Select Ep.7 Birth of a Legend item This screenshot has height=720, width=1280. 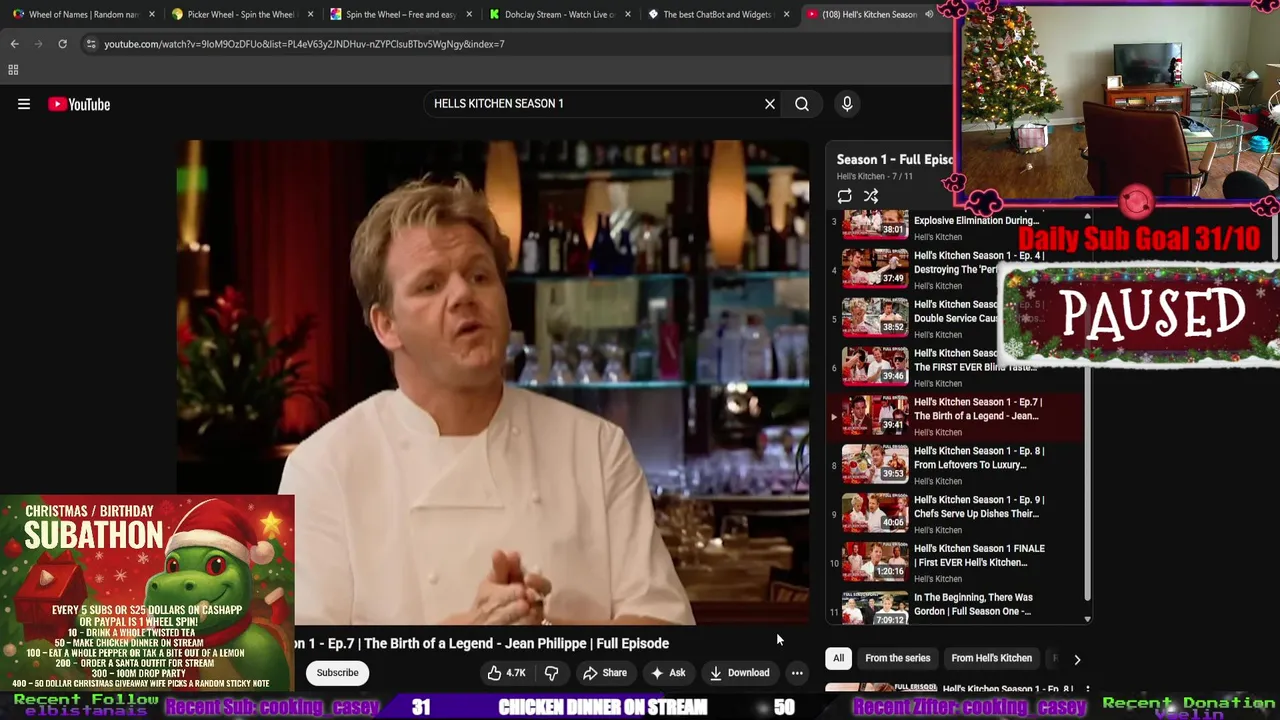[954, 416]
